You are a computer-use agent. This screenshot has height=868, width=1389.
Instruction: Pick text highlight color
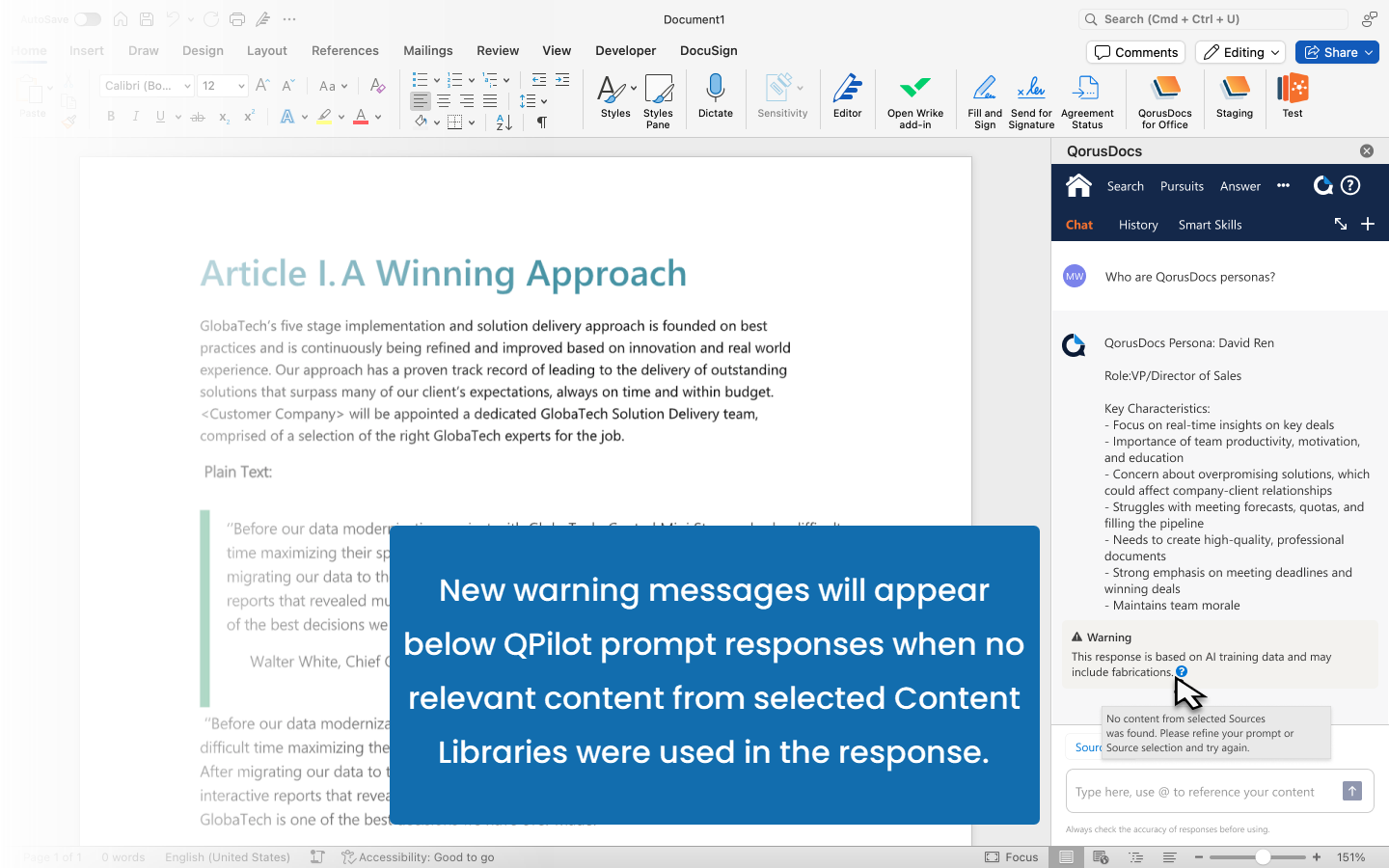tap(324, 117)
